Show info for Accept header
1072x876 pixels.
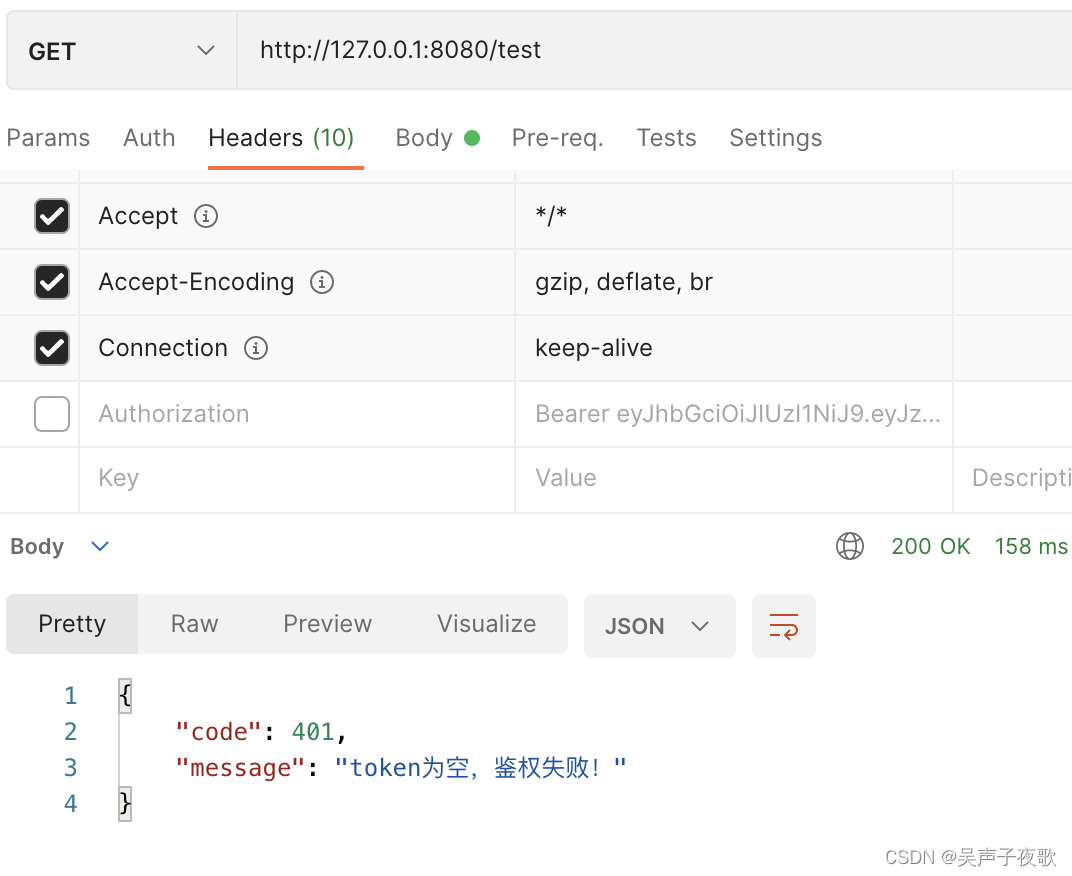pyautogui.click(x=206, y=216)
